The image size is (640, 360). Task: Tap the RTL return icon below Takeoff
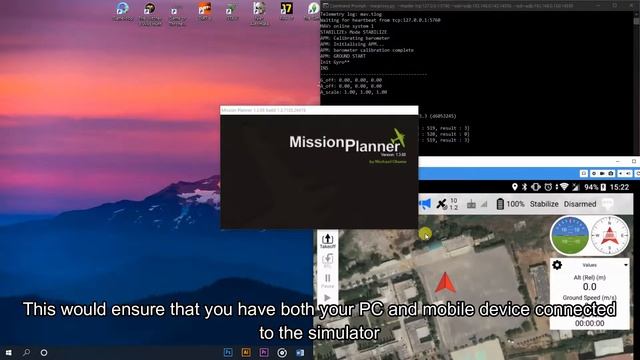[327, 260]
